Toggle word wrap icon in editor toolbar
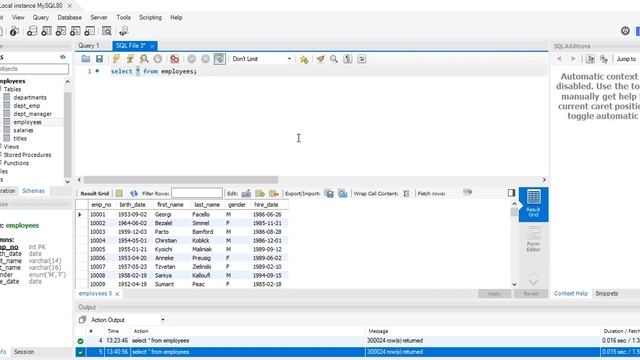Image resolution: width=640 pixels, height=360 pixels. point(362,59)
